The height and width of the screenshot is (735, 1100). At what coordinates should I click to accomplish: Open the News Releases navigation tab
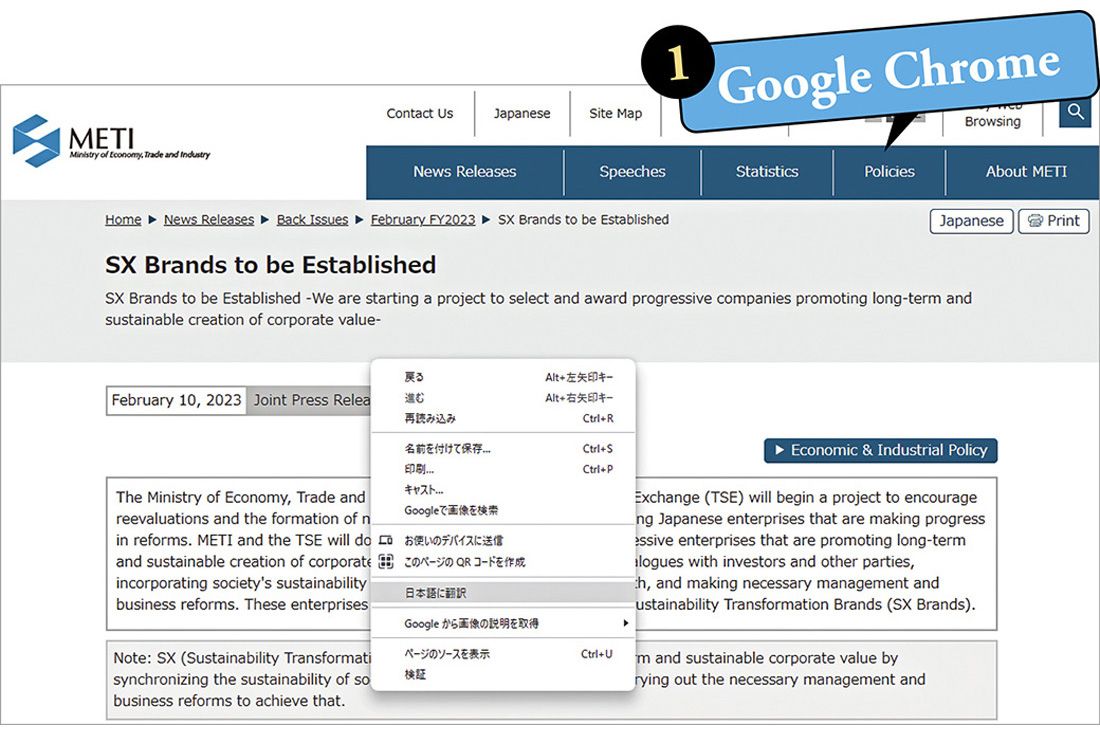pyautogui.click(x=464, y=172)
